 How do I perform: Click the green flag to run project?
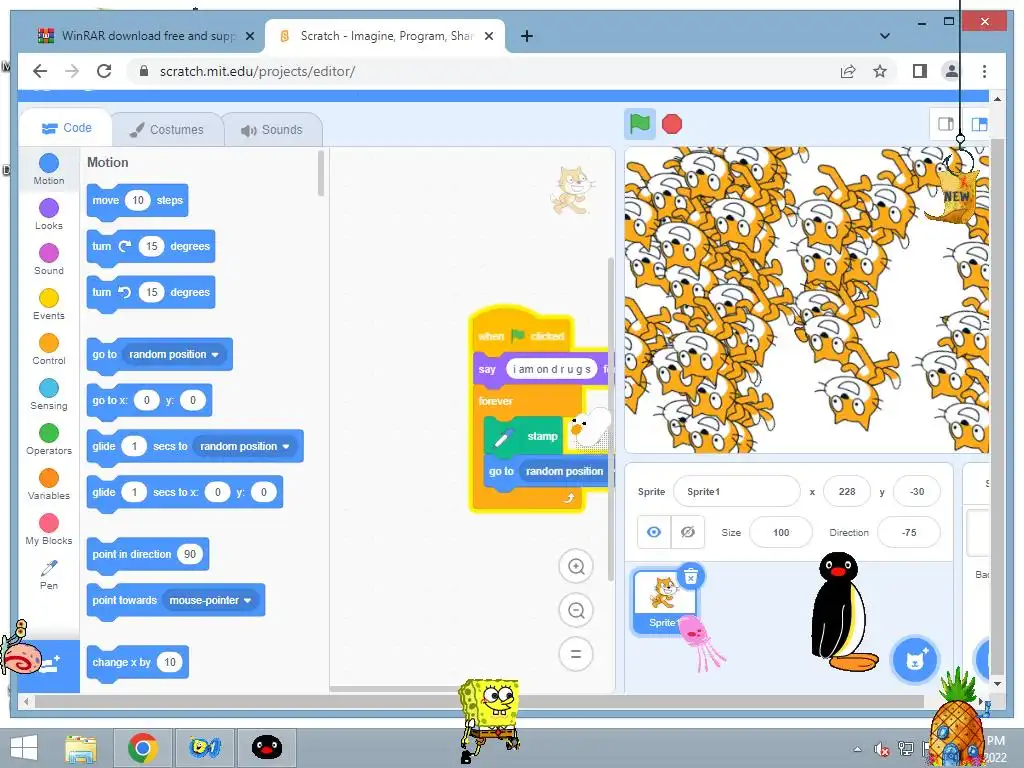click(639, 123)
